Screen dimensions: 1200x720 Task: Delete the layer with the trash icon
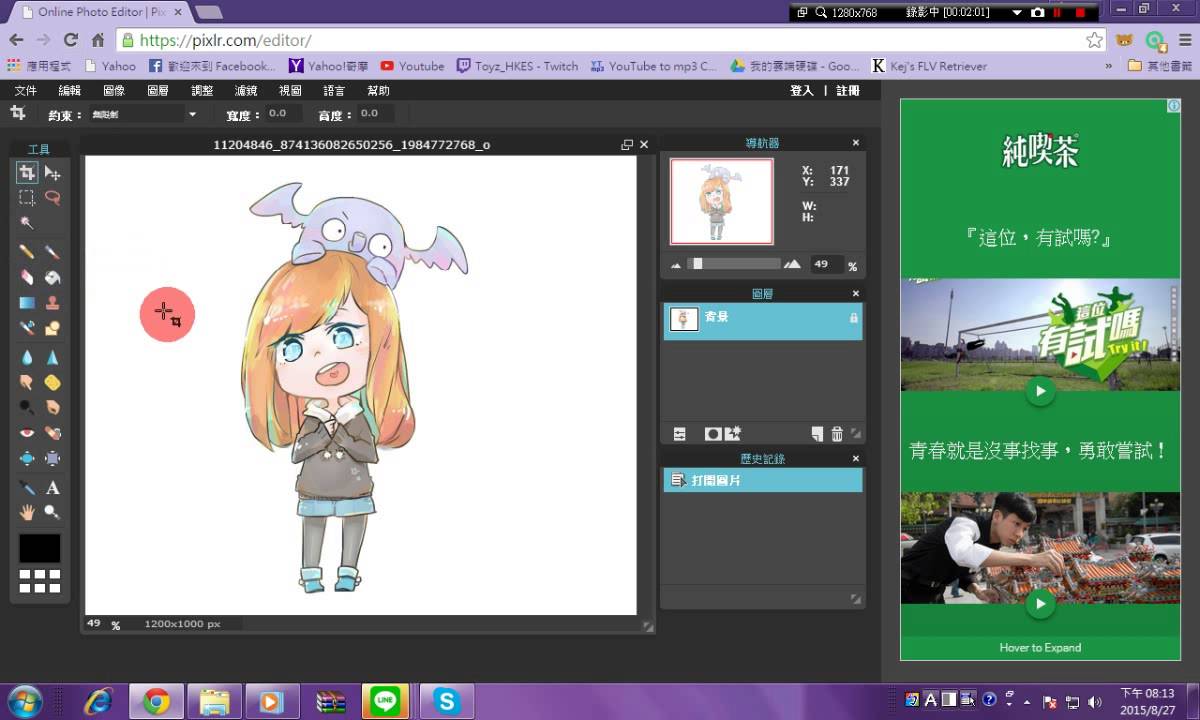click(x=837, y=434)
